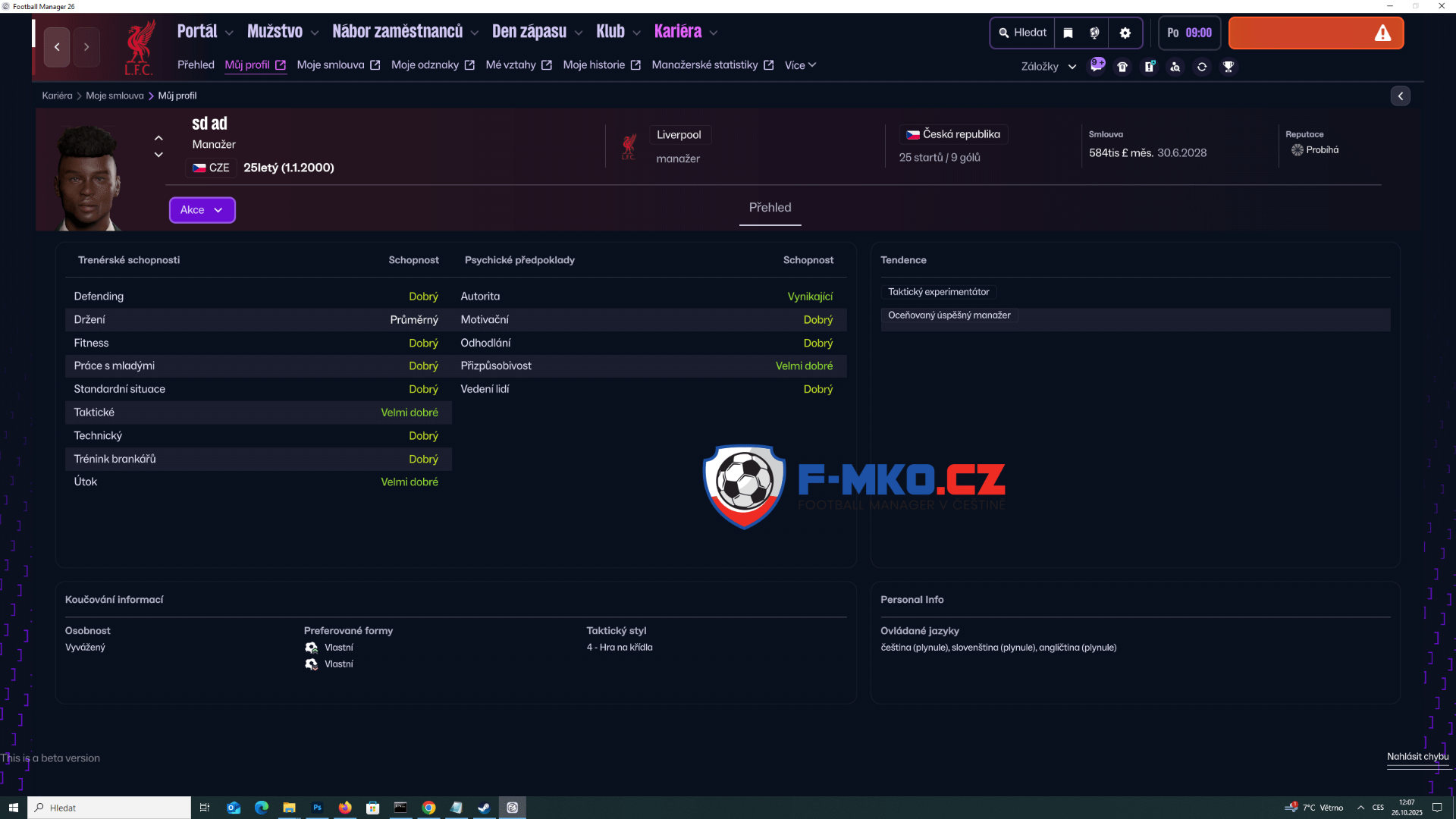1456x819 pixels.
Task: Open the messages inbox speech-bubble icon
Action: (x=1097, y=66)
